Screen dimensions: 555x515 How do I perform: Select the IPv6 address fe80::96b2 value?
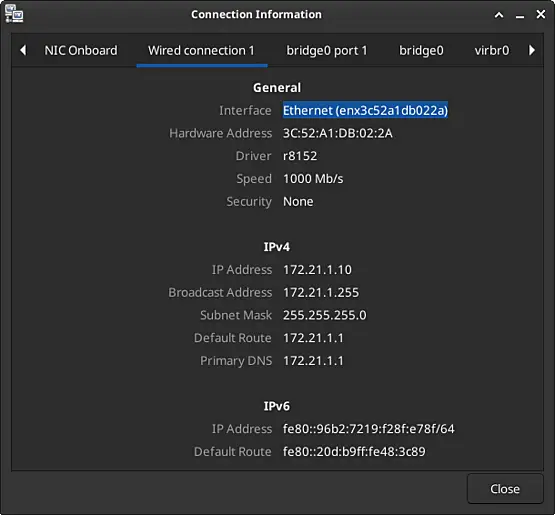click(x=368, y=429)
